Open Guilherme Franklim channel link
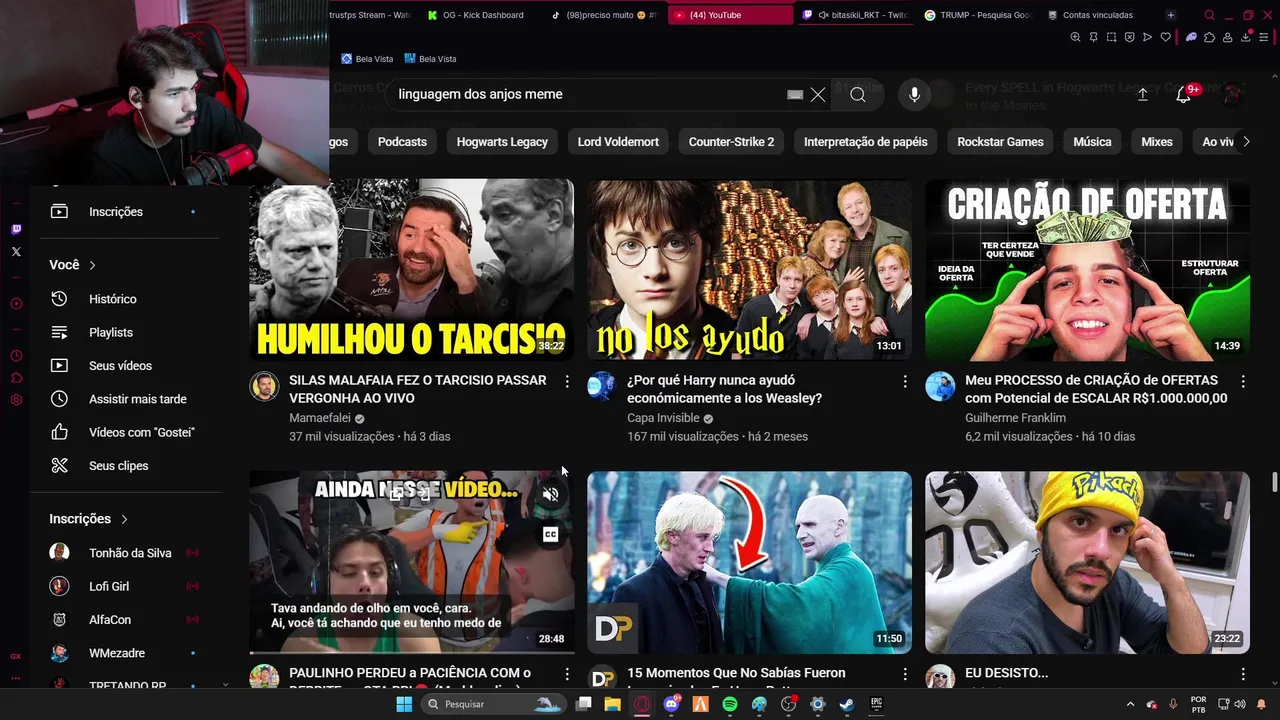This screenshot has width=1280, height=720. [x=1015, y=418]
